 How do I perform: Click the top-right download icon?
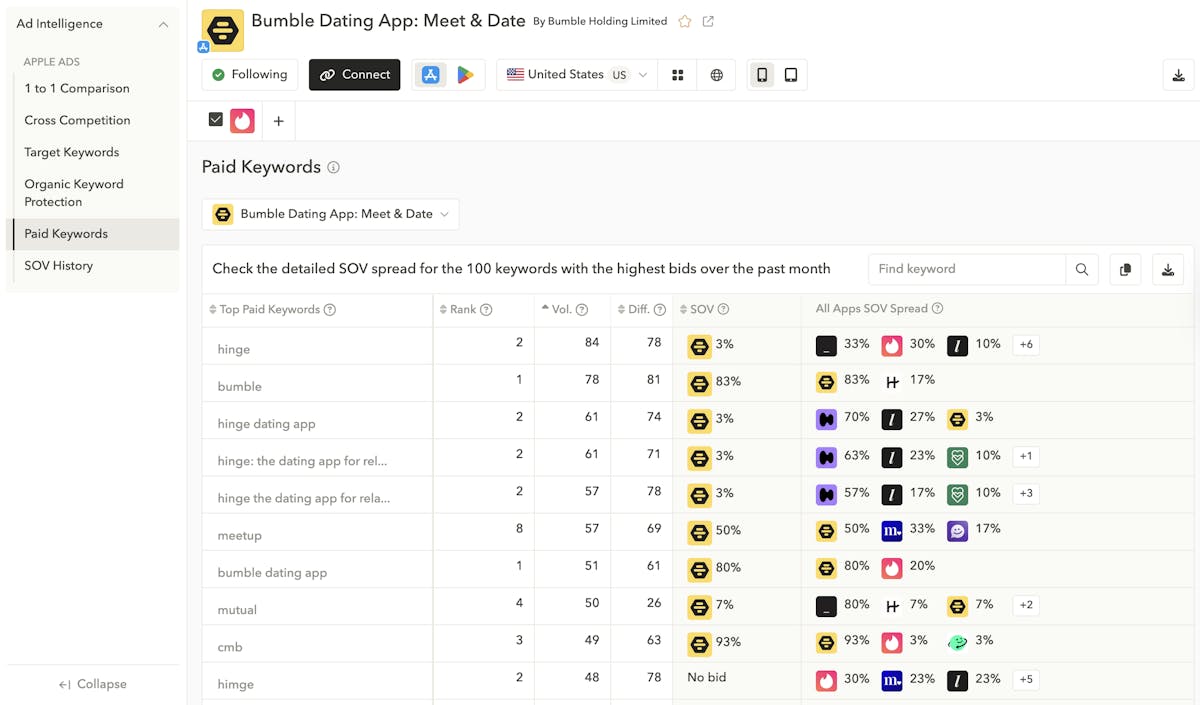point(1179,75)
